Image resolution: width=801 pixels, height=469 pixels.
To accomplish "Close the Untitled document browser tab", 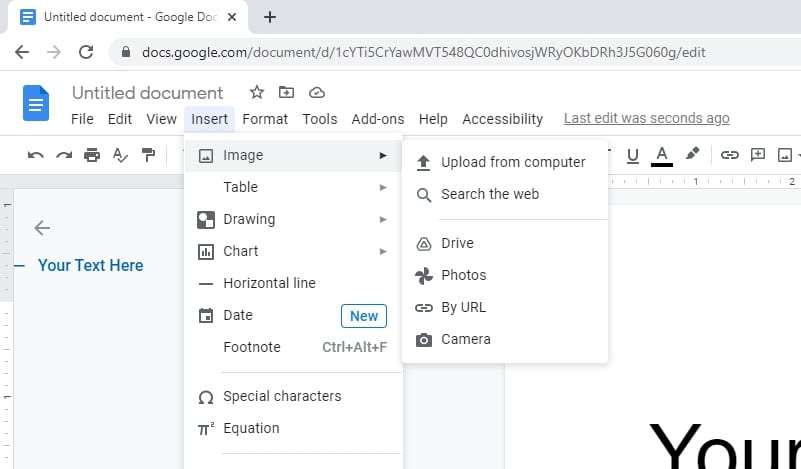I will point(231,17).
